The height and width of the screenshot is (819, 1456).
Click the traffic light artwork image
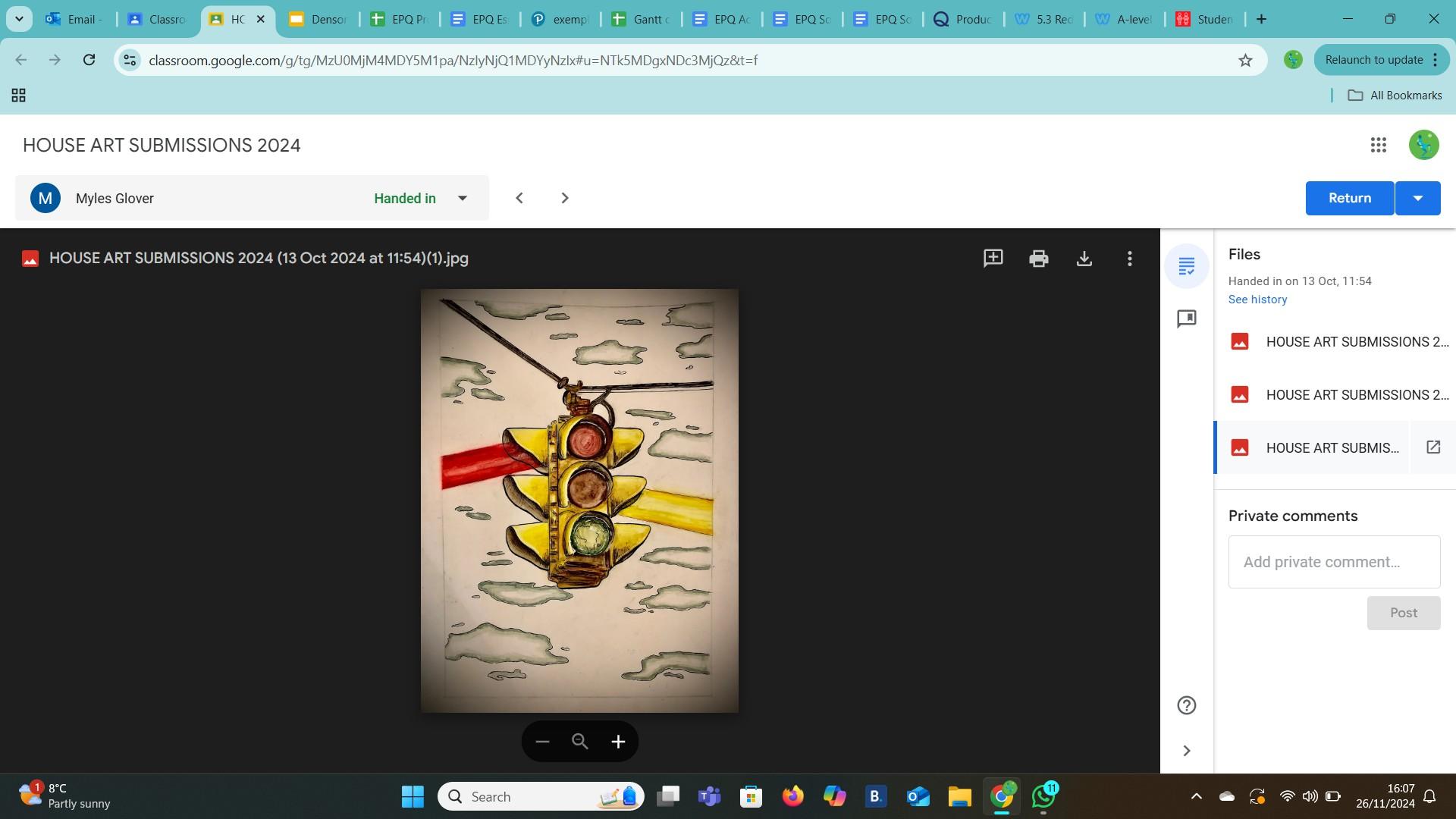click(x=579, y=500)
